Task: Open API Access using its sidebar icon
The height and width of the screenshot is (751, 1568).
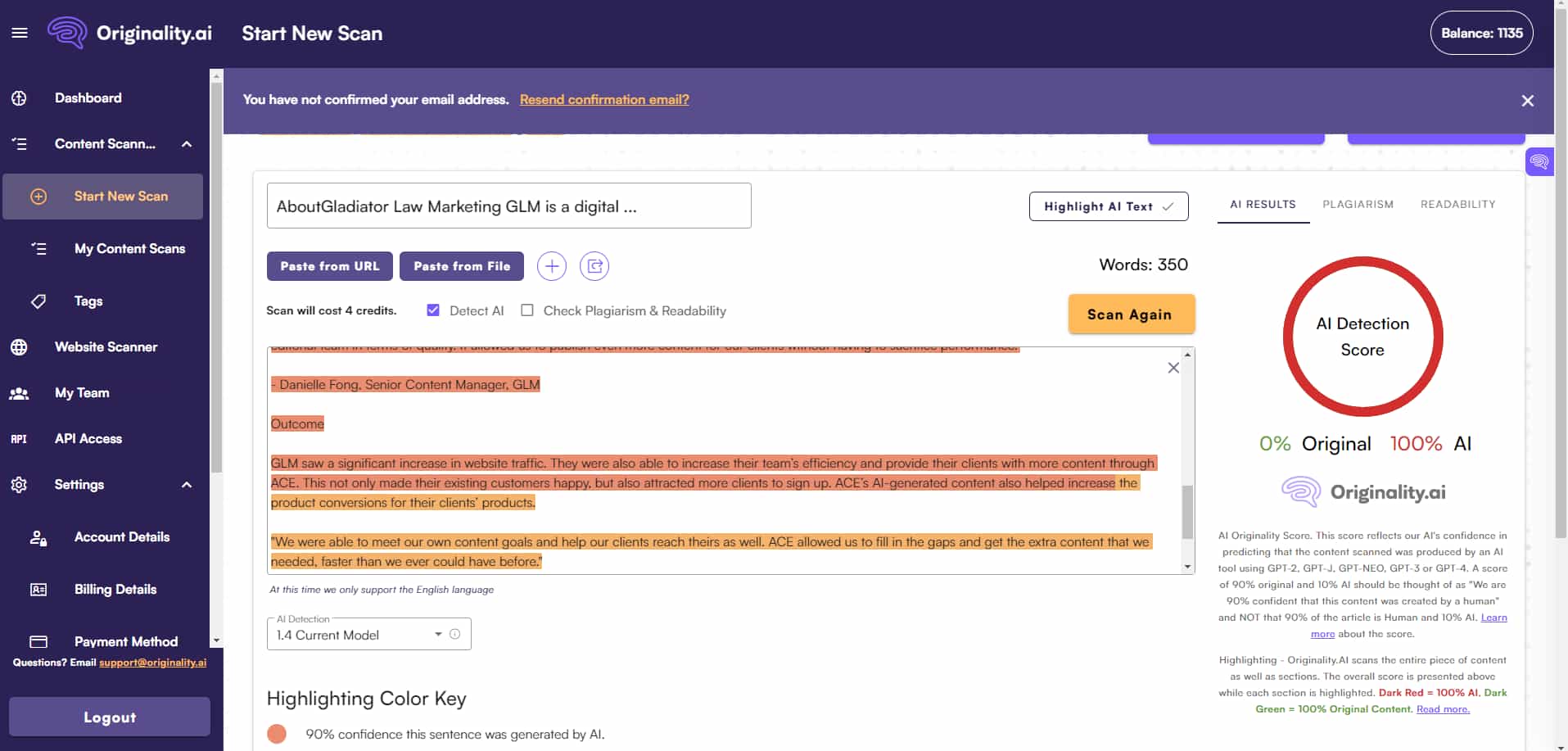Action: (18, 439)
